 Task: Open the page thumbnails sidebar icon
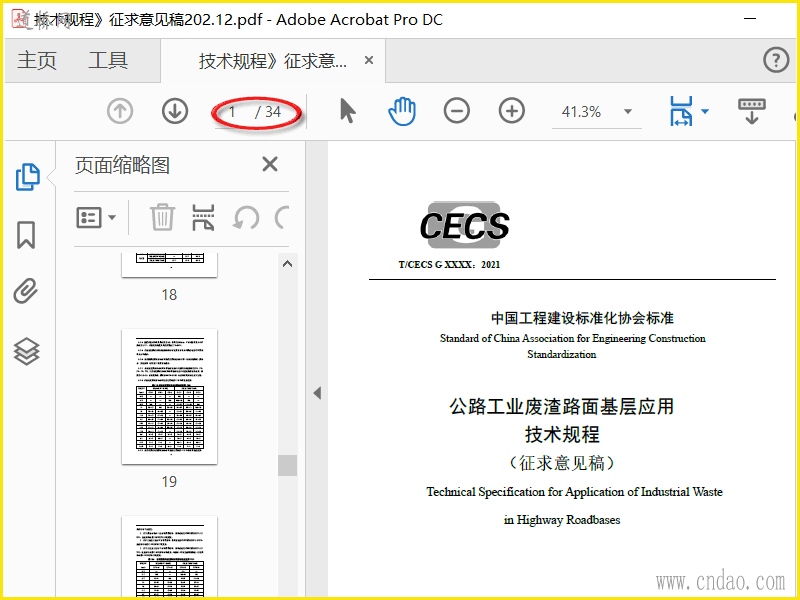pos(28,177)
